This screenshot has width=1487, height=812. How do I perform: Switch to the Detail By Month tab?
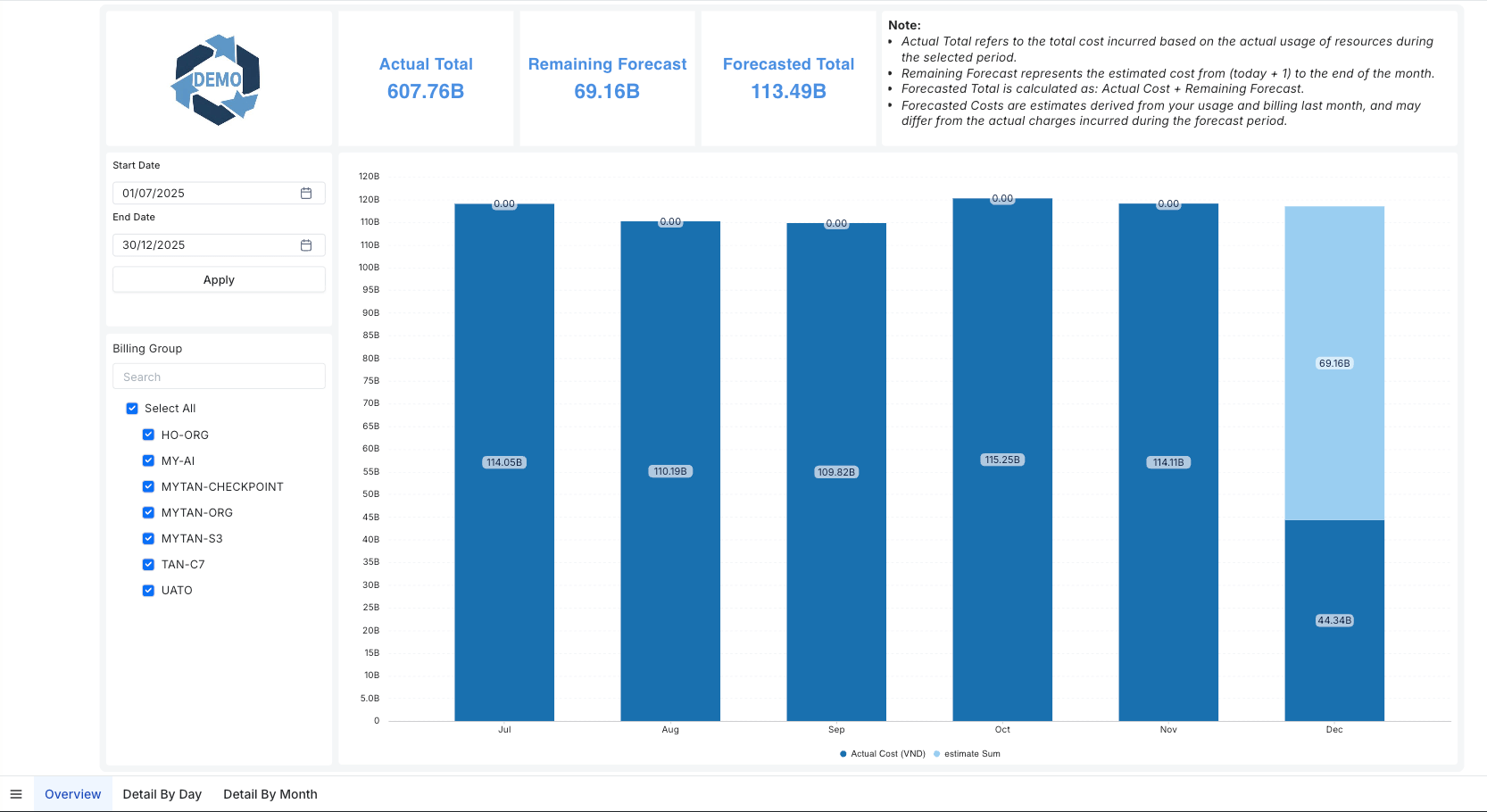tap(270, 794)
